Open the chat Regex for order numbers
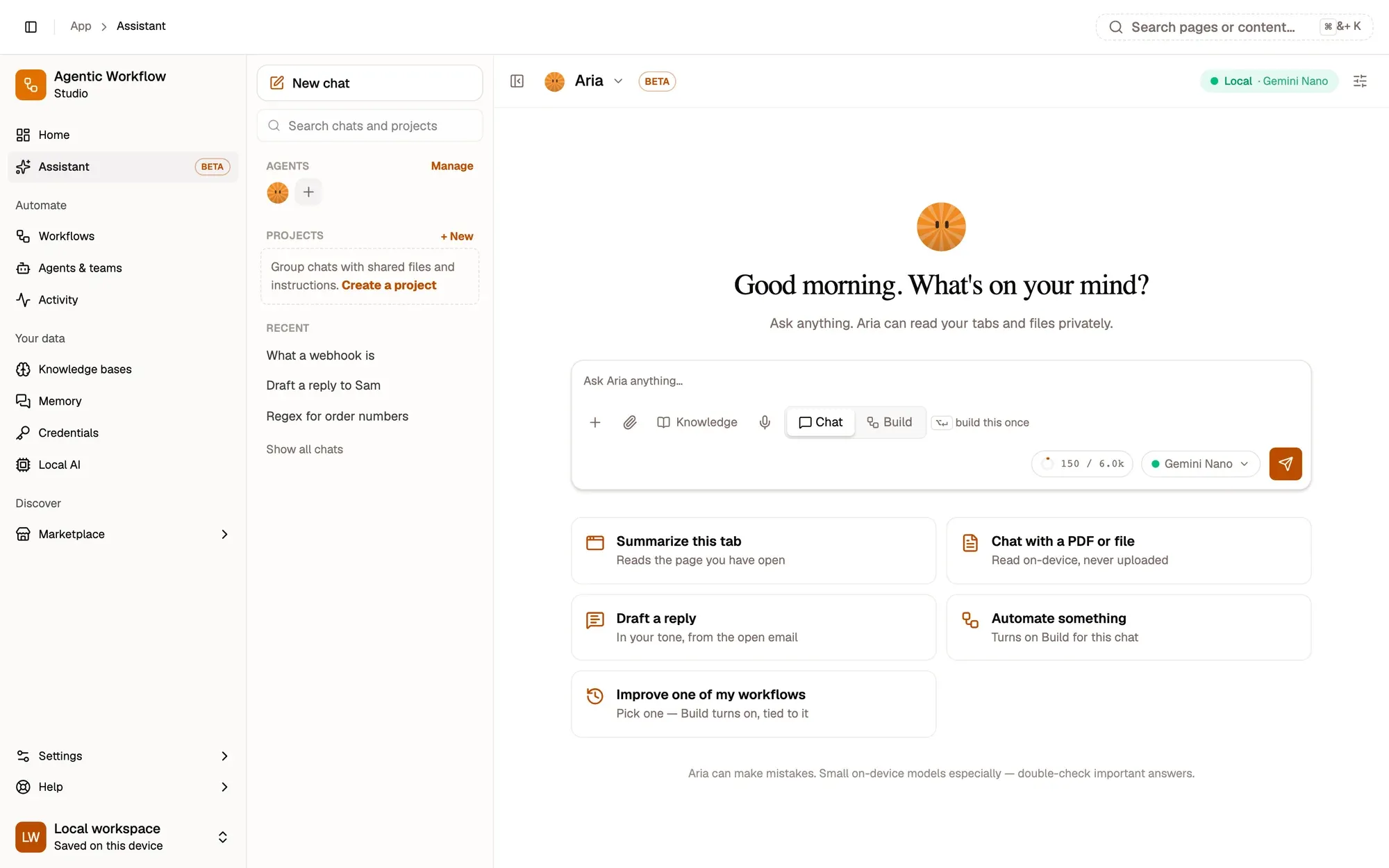Image resolution: width=1389 pixels, height=868 pixels. pos(337,417)
